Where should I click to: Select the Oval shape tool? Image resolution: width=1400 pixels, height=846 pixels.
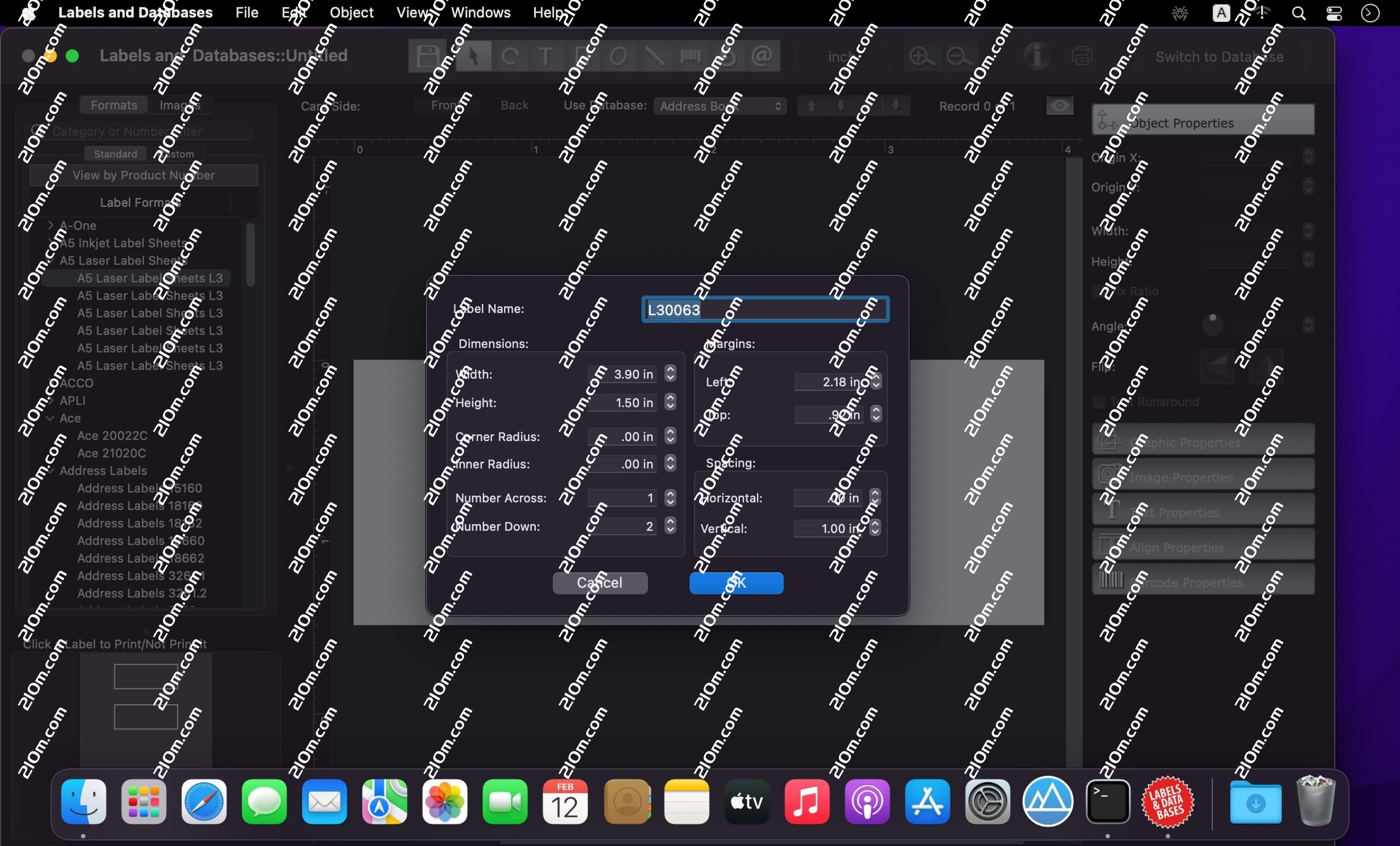(x=618, y=56)
